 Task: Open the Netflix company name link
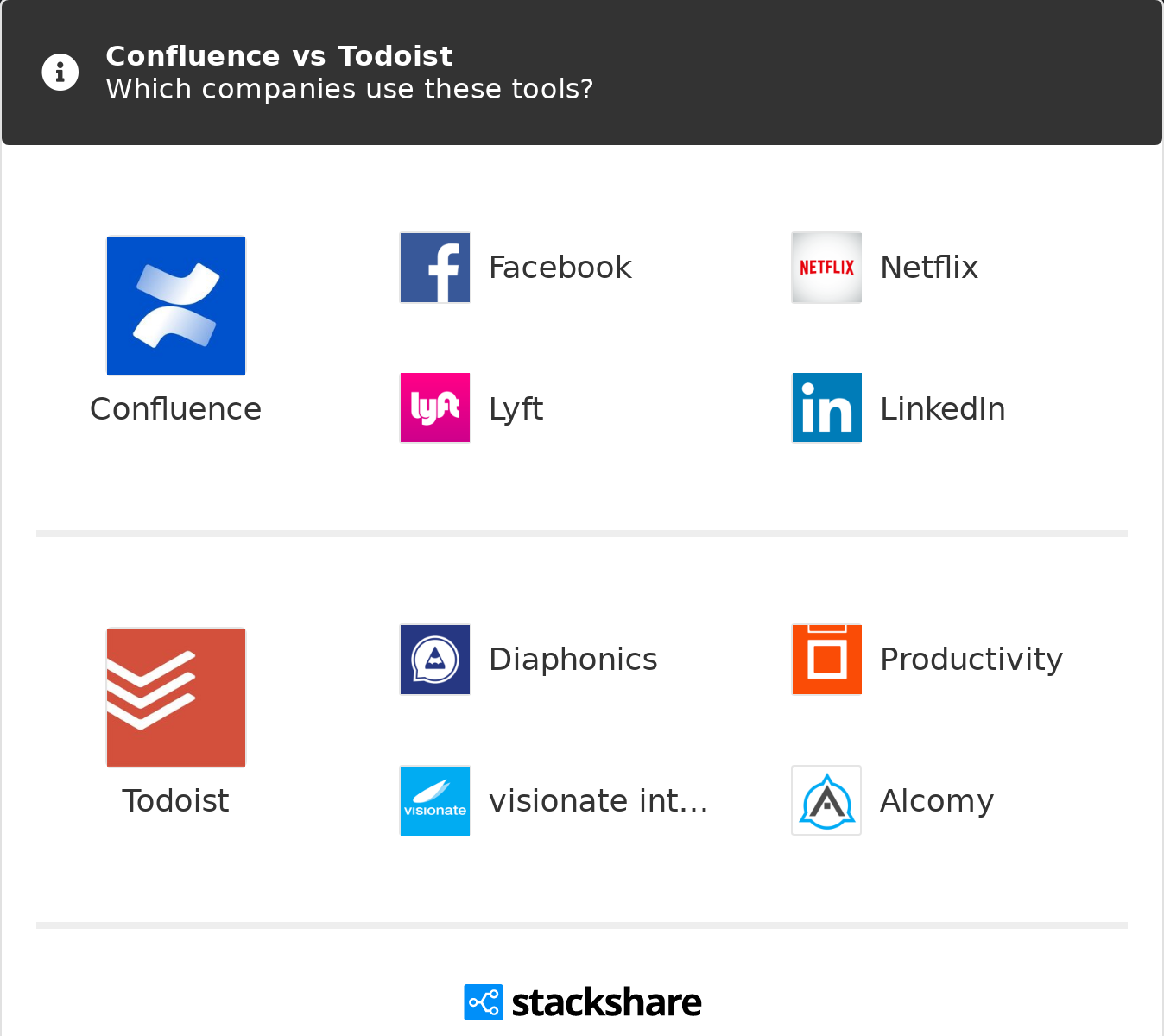pos(929,268)
